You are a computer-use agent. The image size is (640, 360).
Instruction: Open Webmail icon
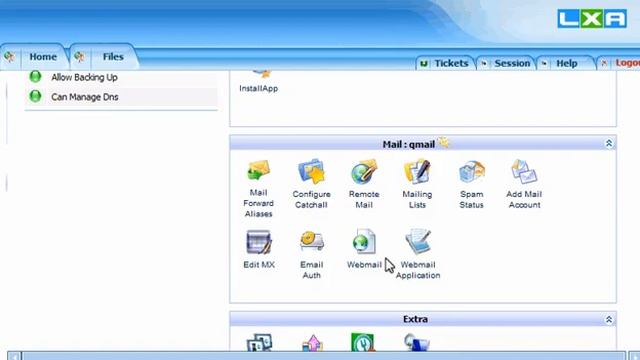point(364,242)
